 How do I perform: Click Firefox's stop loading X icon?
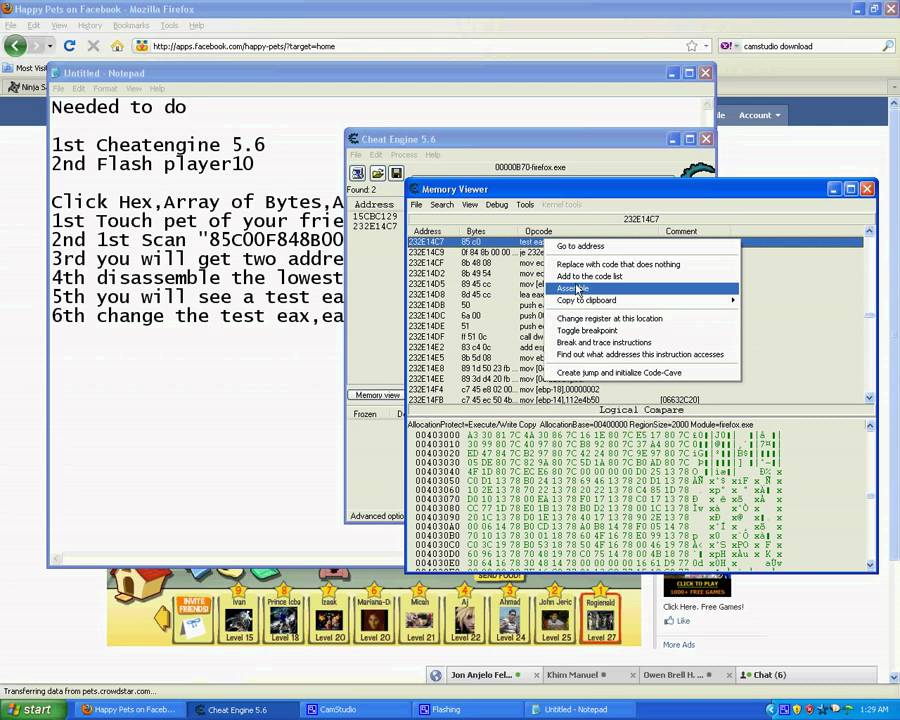[x=94, y=46]
